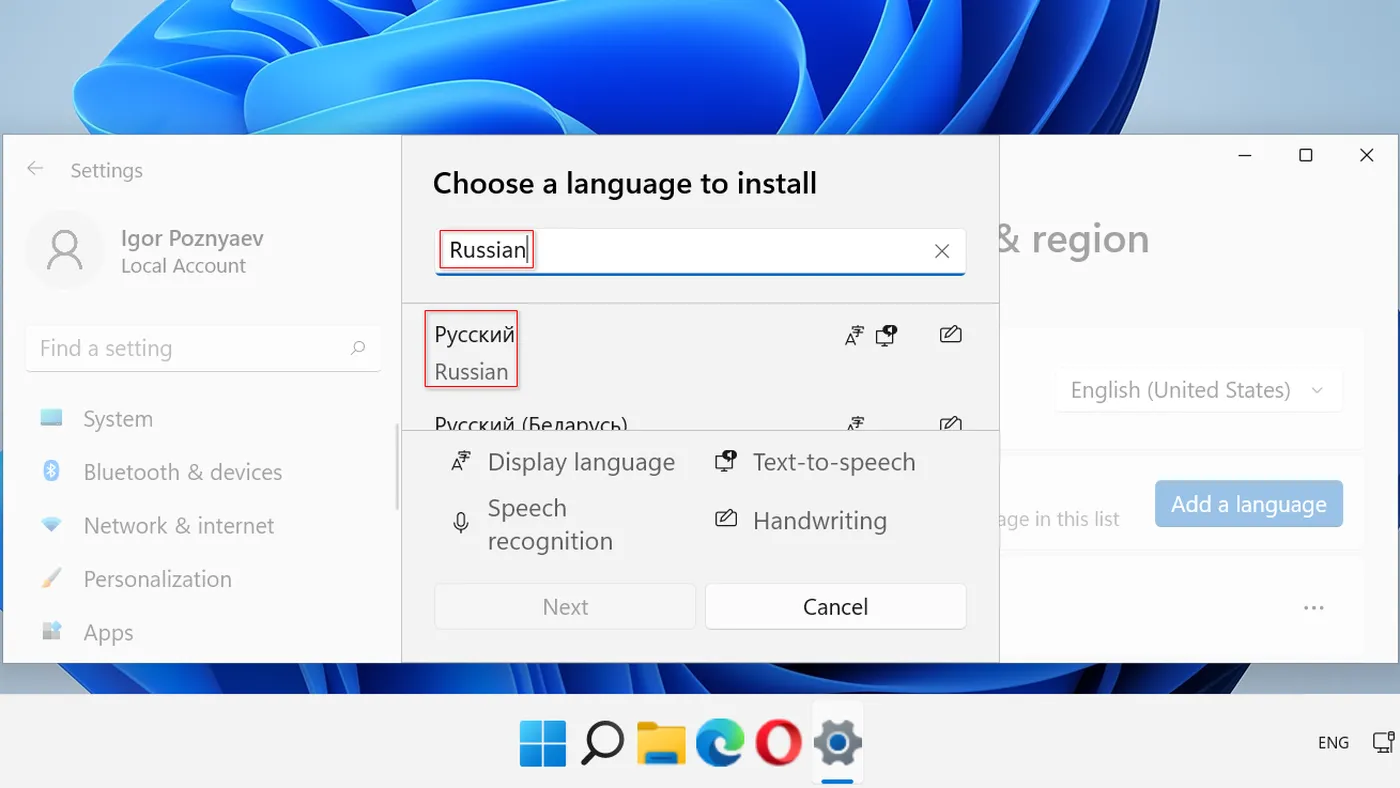This screenshot has height=788, width=1400.
Task: Open File Explorer from the taskbar
Action: [661, 743]
